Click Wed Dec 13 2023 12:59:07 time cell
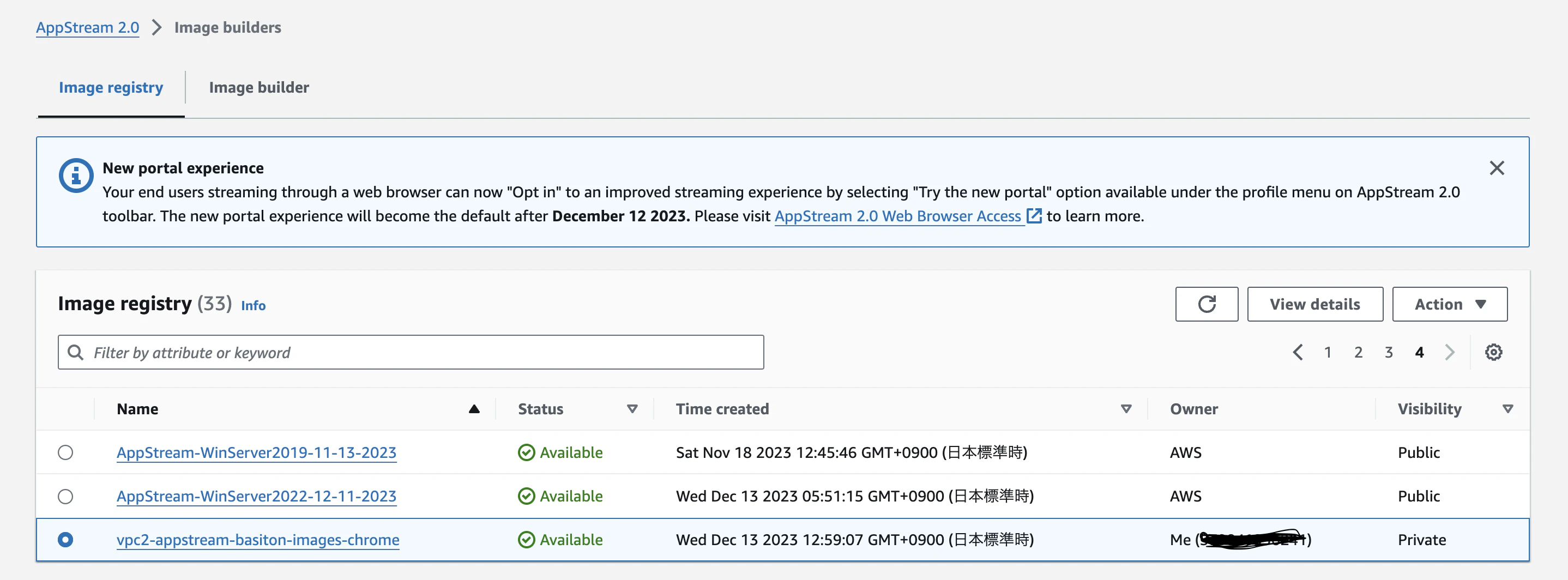 [x=855, y=539]
